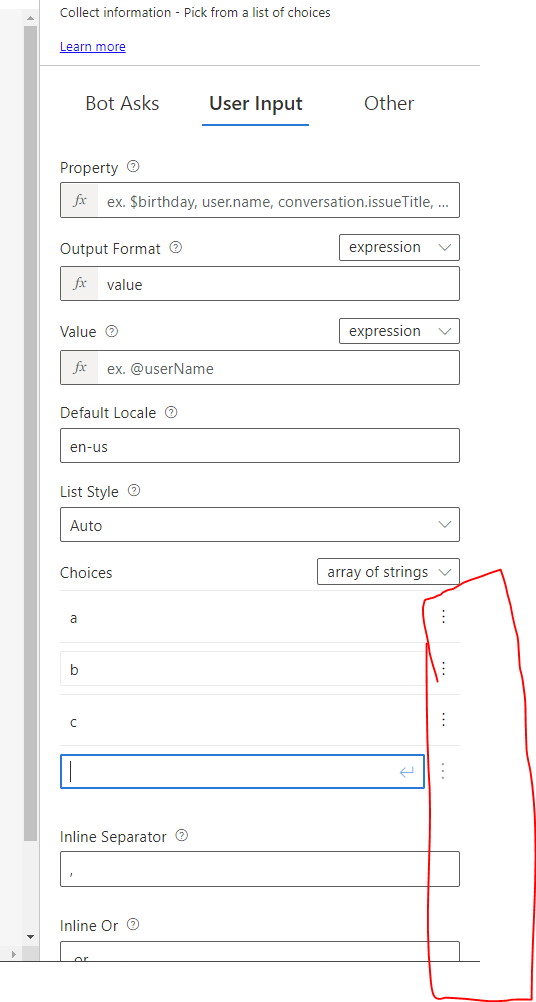Click the enter arrow in new choice field
This screenshot has width=536, height=1002.
click(x=407, y=773)
